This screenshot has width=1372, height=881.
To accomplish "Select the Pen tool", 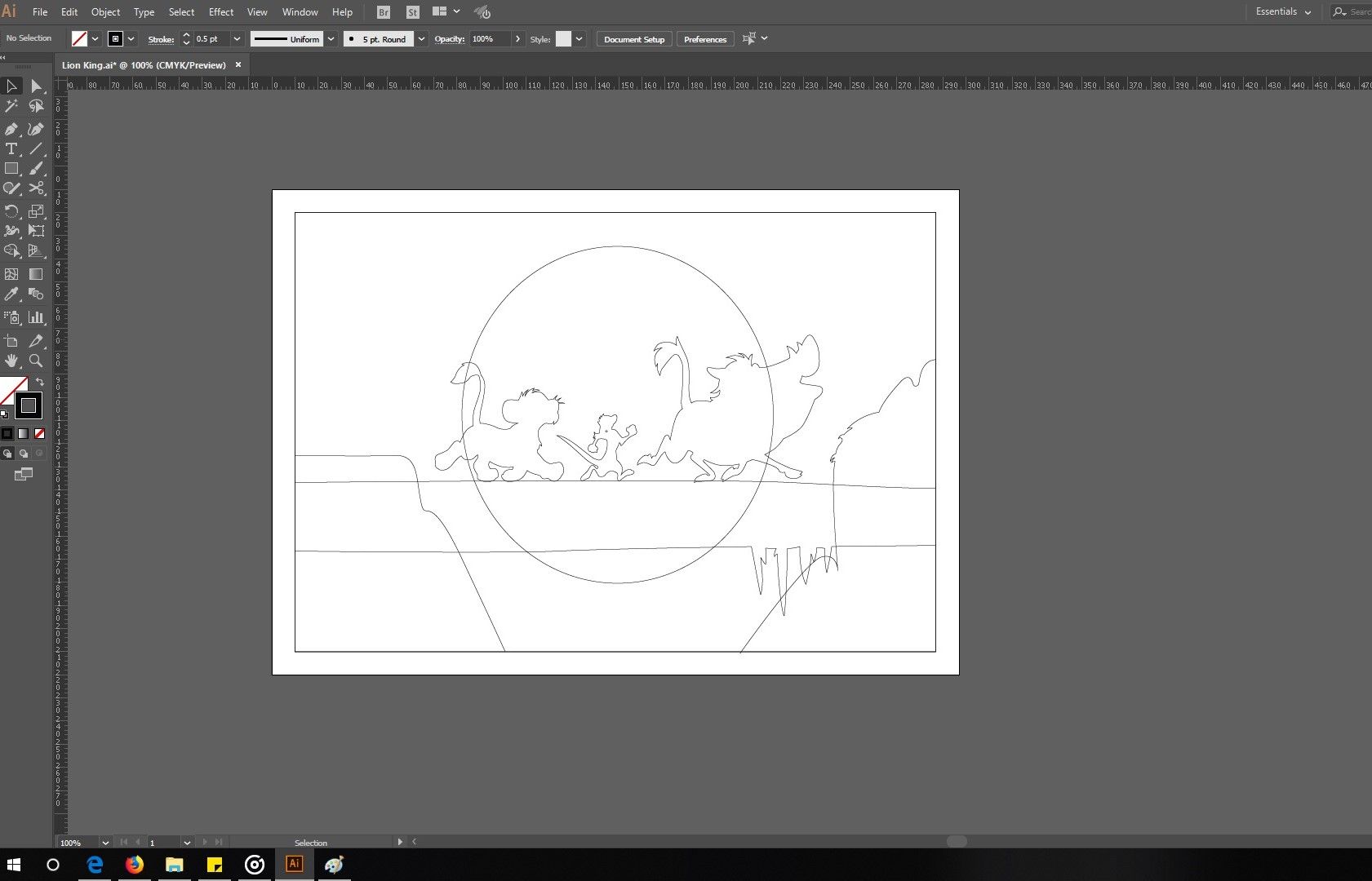I will (x=11, y=129).
